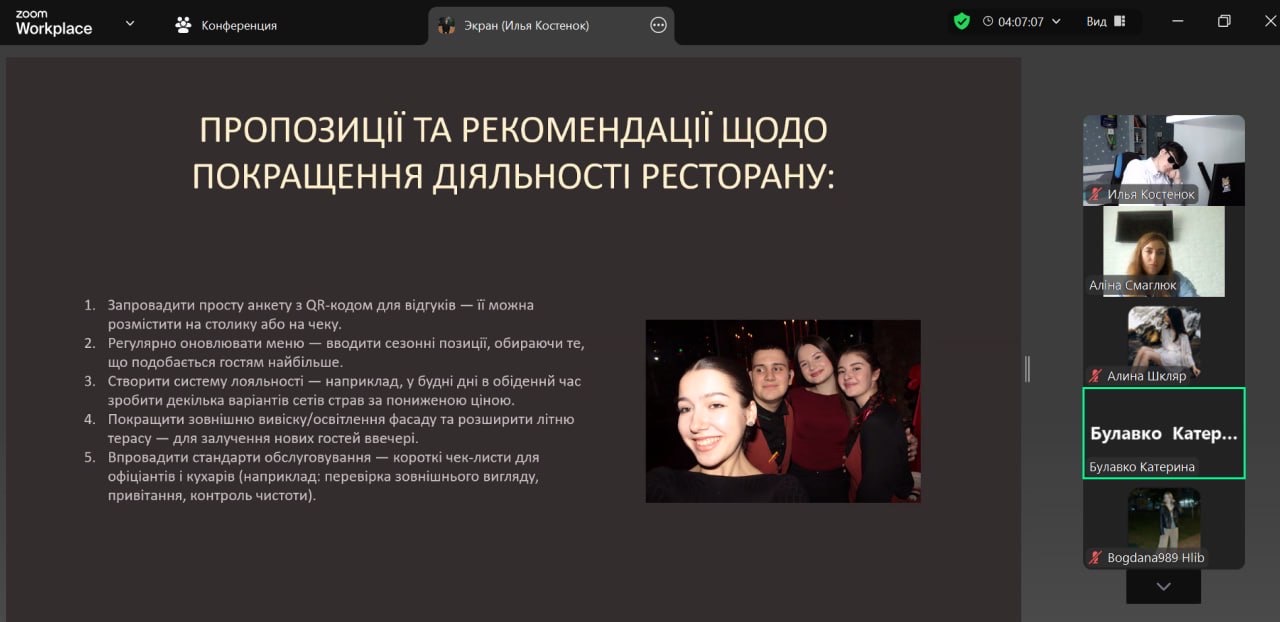
Task: Select Илья Костенок's video thumbnail
Action: (x=1164, y=160)
